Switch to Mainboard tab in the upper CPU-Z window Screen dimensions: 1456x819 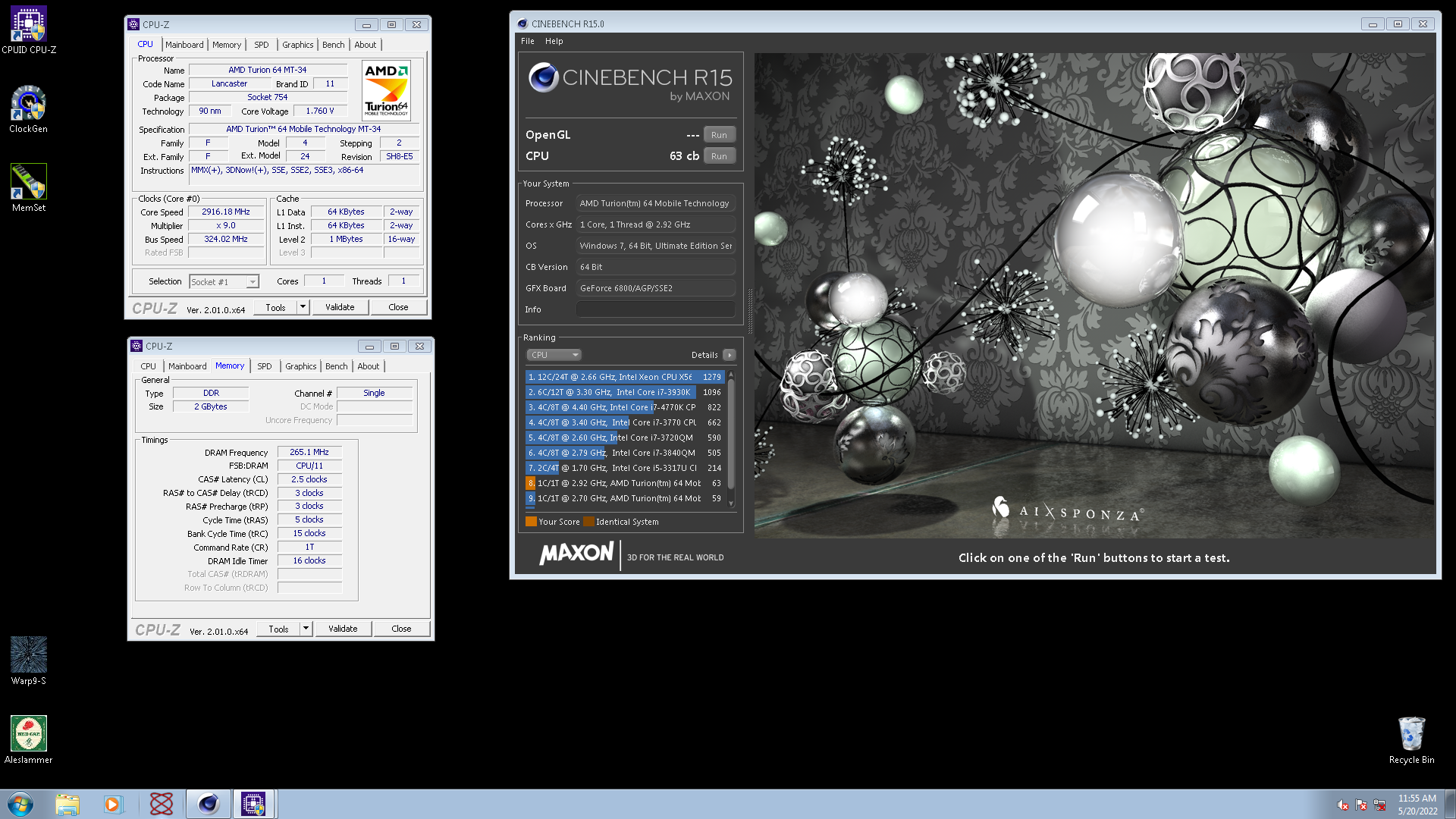click(184, 45)
